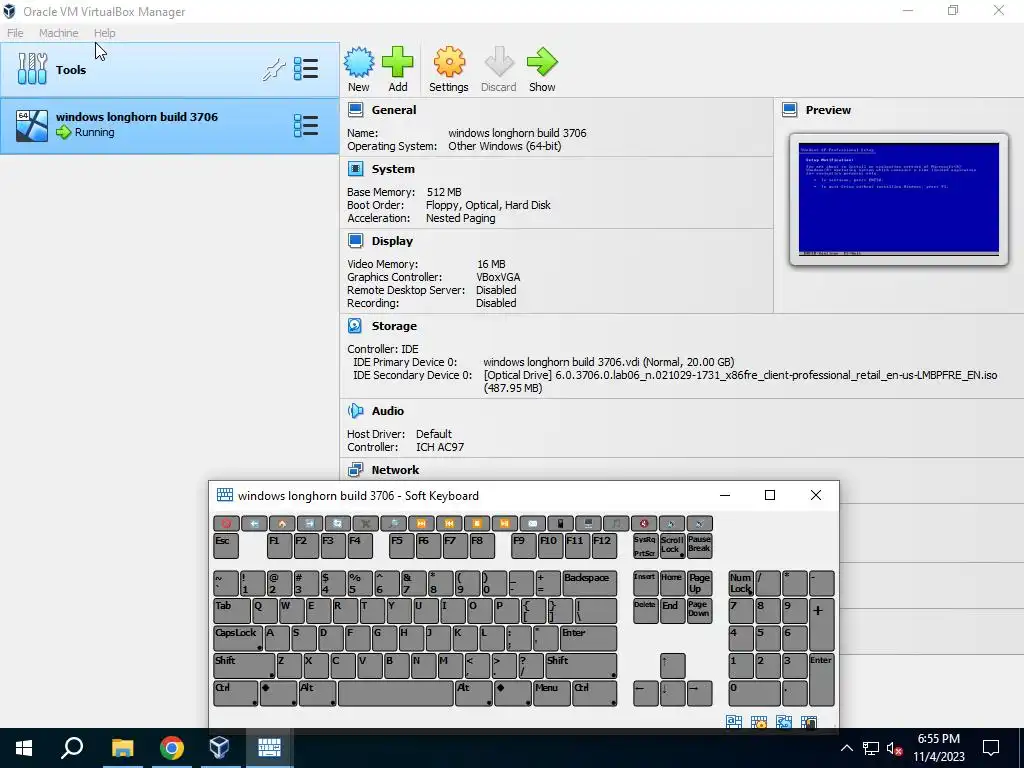This screenshot has width=1024, height=768.
Task: Click the soft keyboard media Previous Track key
Action: point(449,524)
